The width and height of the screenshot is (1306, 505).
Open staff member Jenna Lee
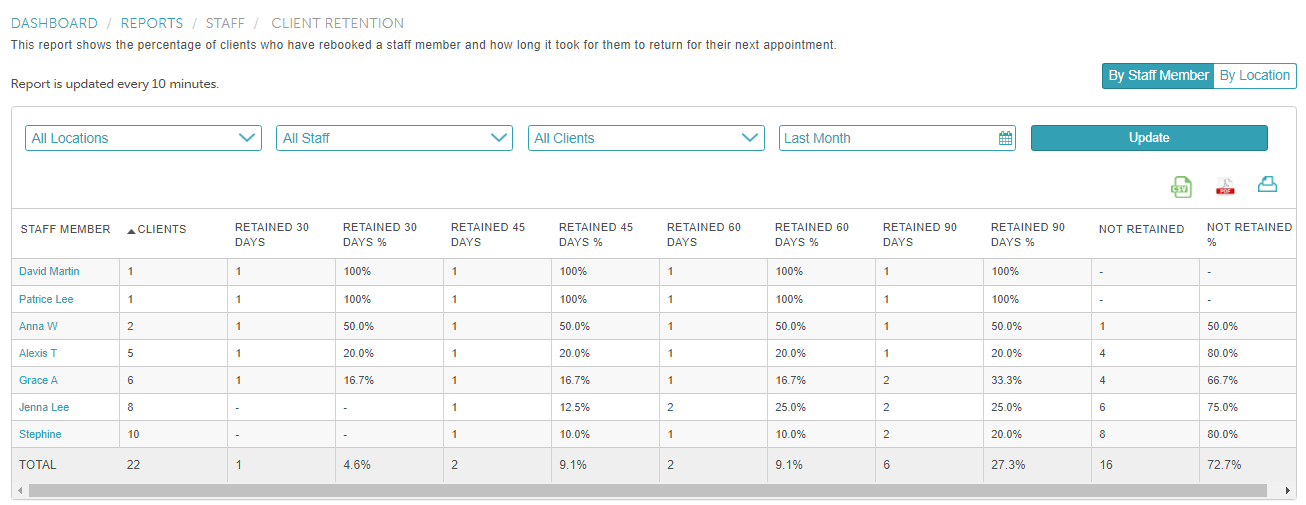(x=44, y=407)
